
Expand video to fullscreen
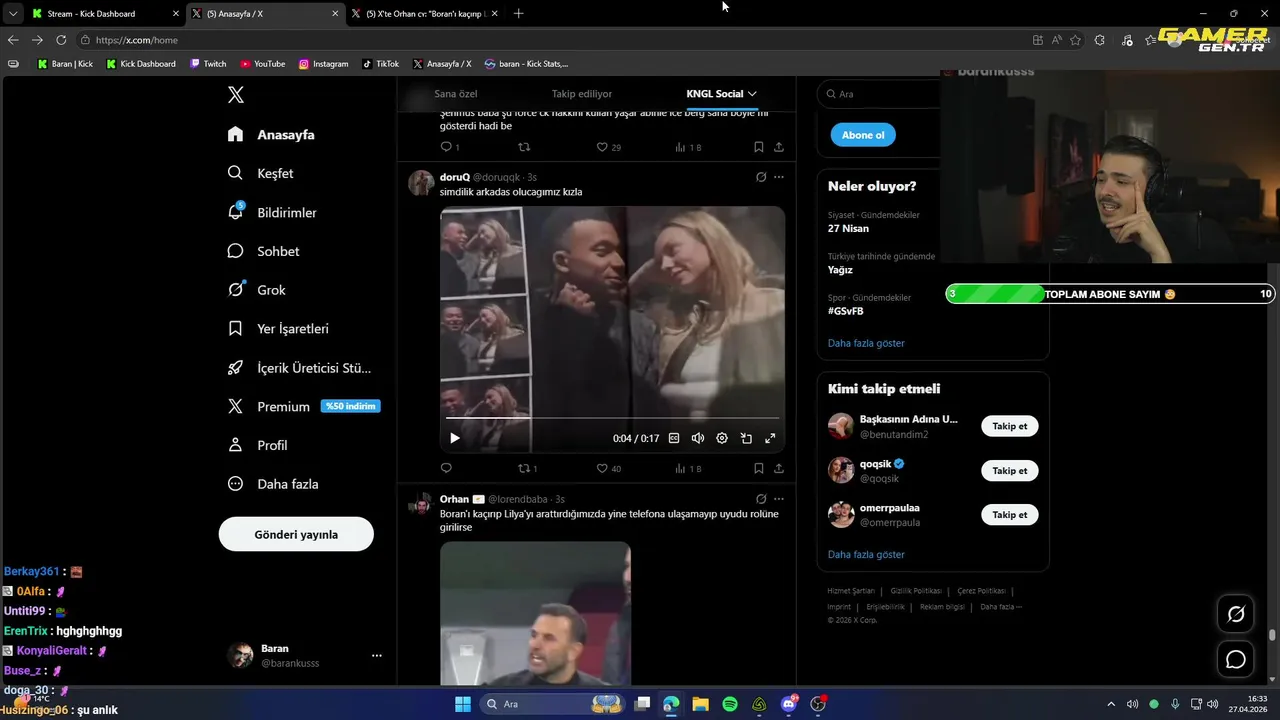click(770, 438)
